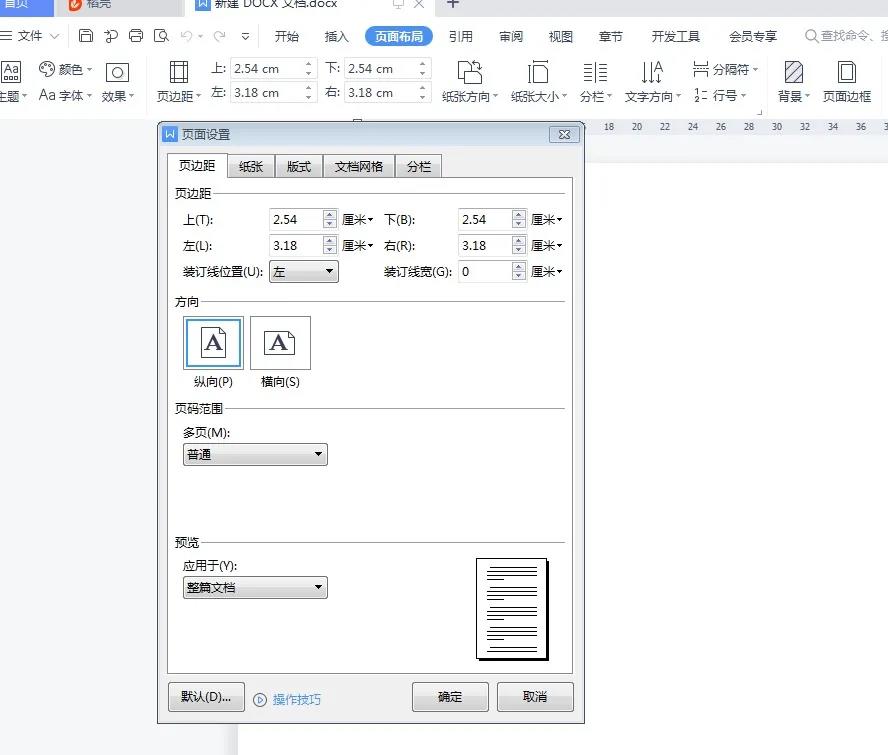Image resolution: width=888 pixels, height=755 pixels.
Task: Increase ribbon 上 top margin stepper
Action: [308, 64]
